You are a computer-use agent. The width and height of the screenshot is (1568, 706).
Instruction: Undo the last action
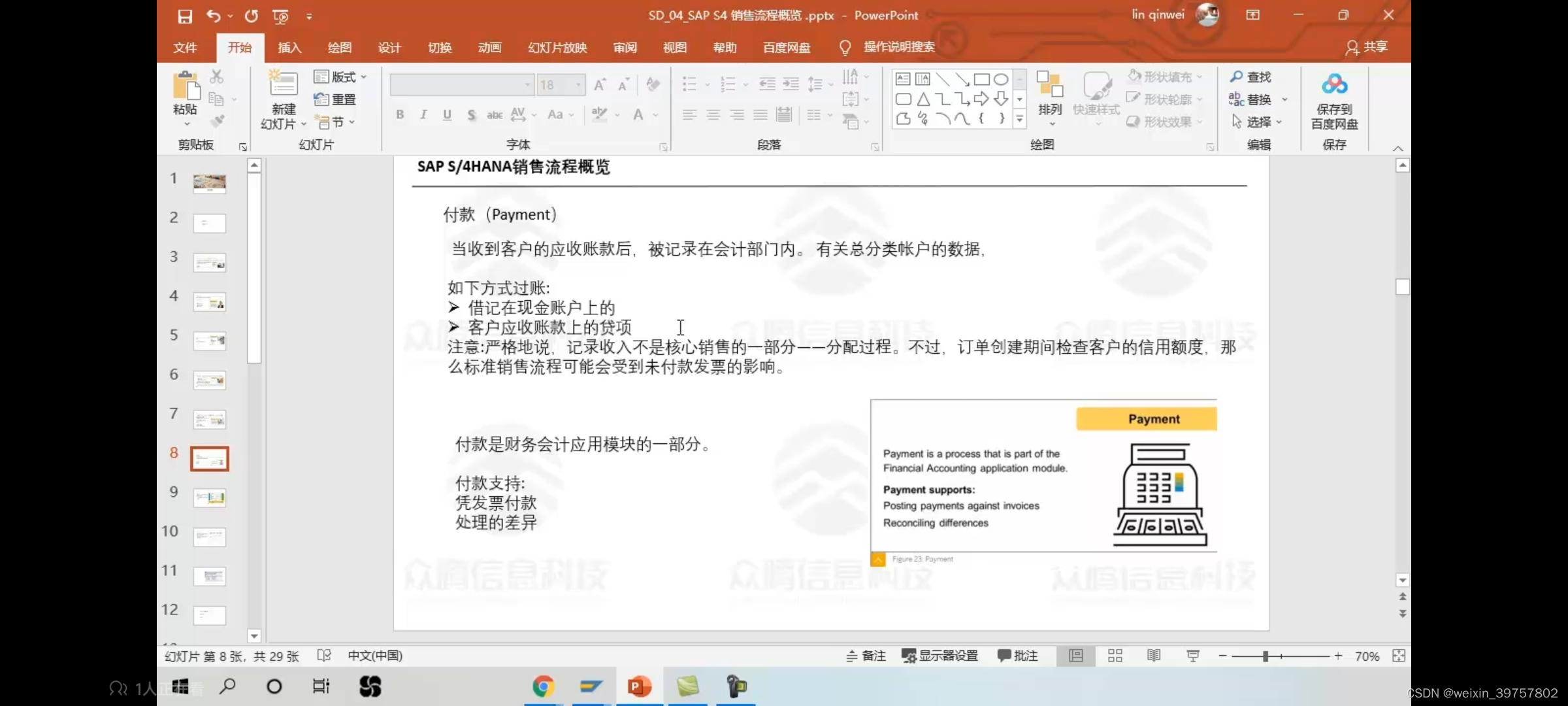[x=213, y=16]
